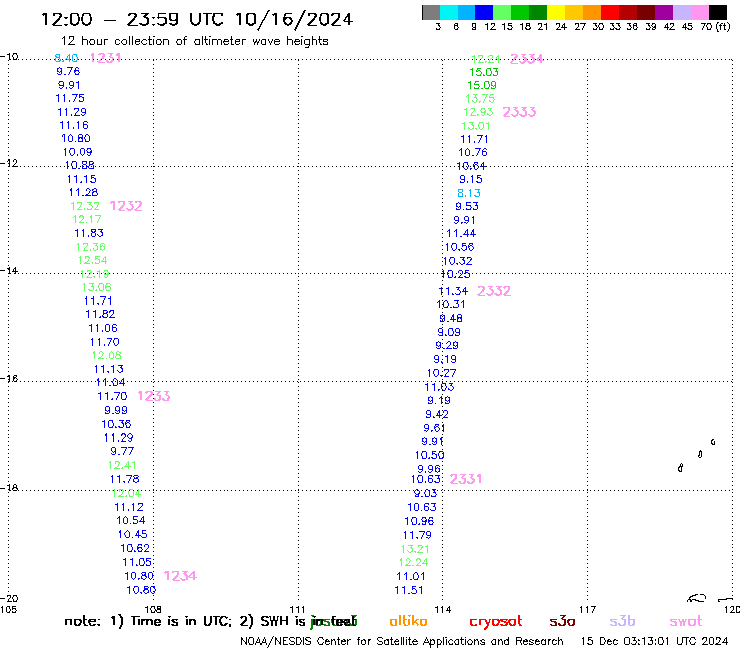Click the '70 (ft)' legend scale label
The image size is (740, 650).
click(715, 27)
